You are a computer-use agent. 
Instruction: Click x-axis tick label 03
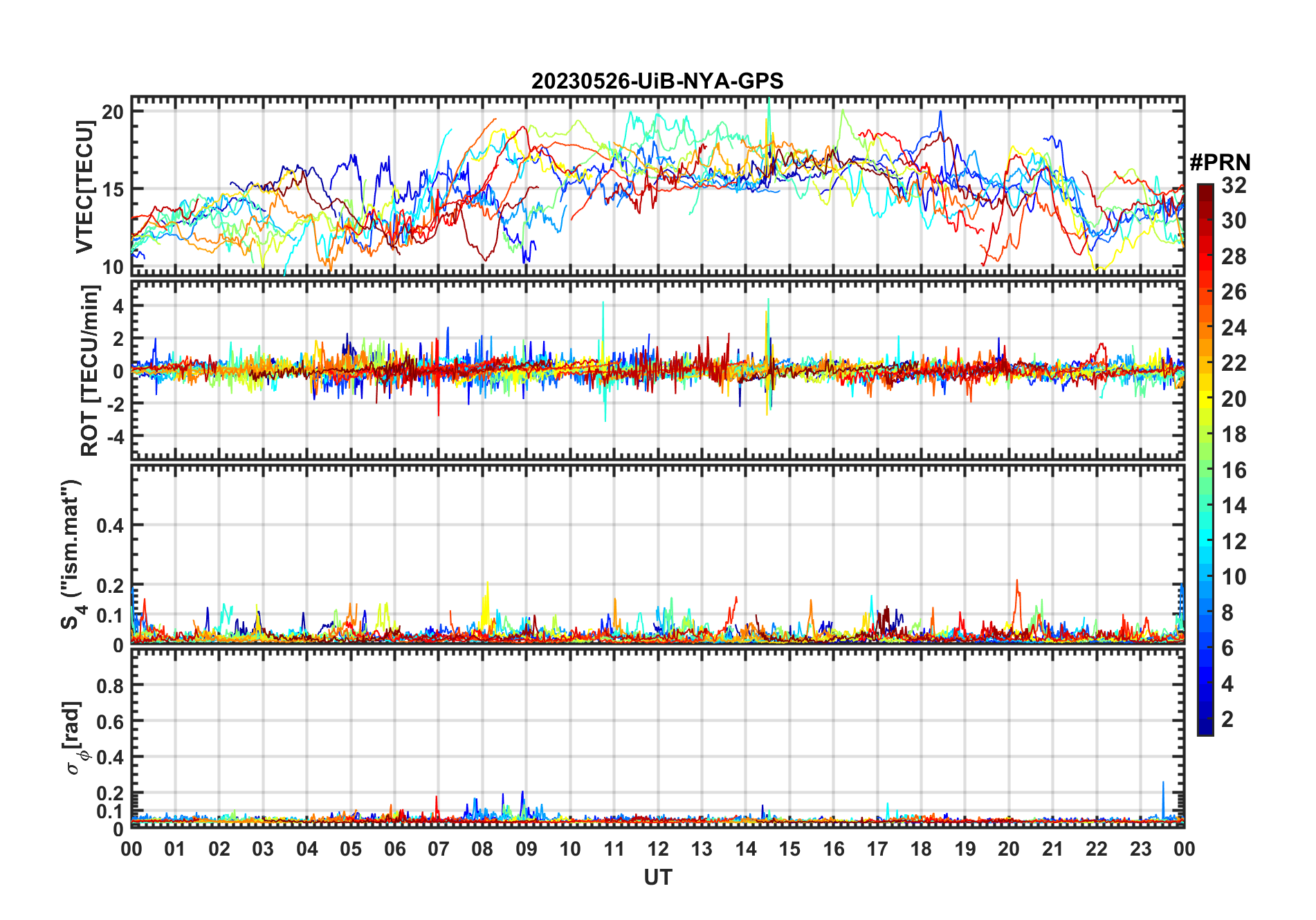[263, 849]
